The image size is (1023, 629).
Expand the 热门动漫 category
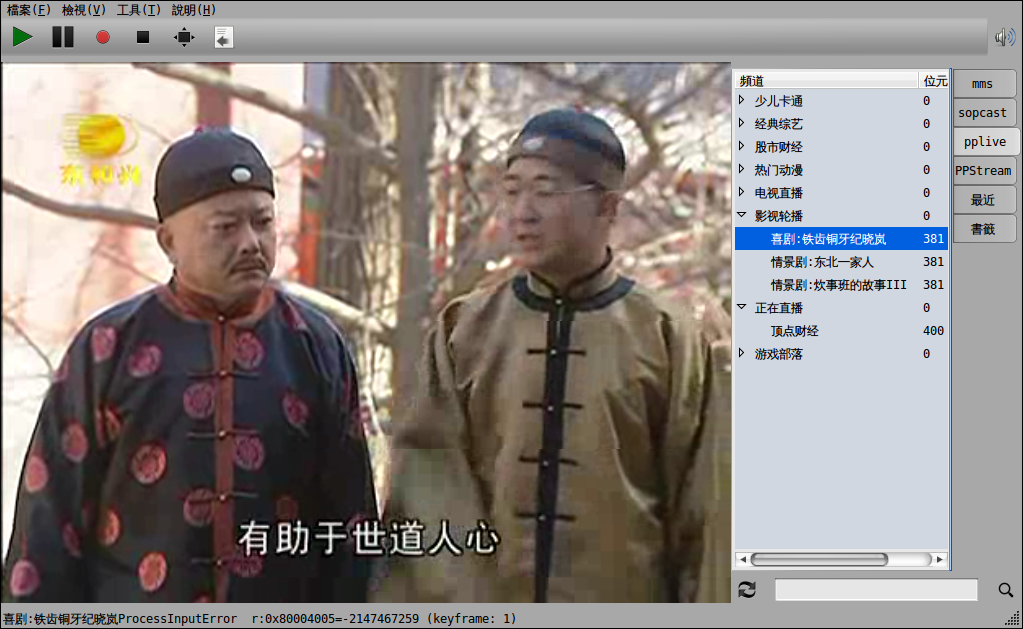click(x=742, y=170)
